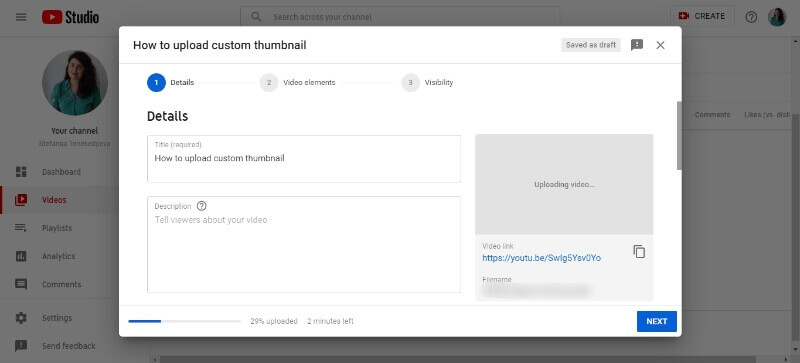
Task: Click the Playlists list icon
Action: [21, 228]
